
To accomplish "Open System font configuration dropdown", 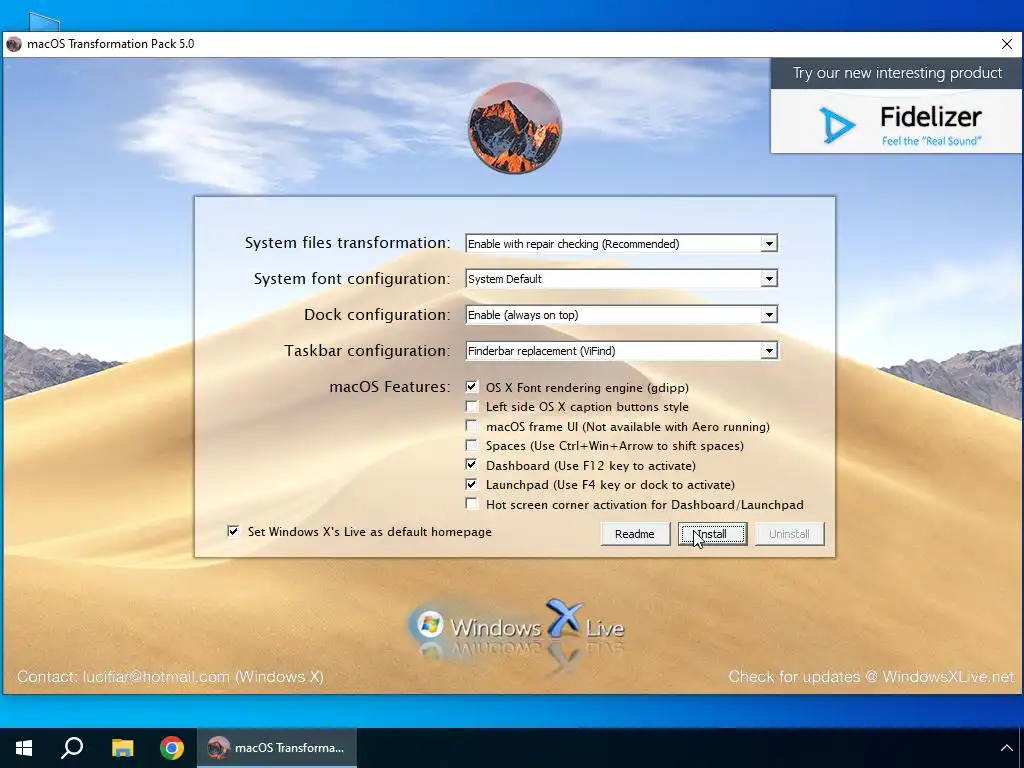I will click(x=621, y=279).
